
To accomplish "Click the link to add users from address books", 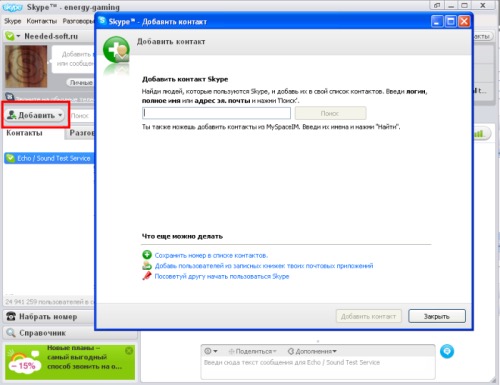I will click(264, 266).
